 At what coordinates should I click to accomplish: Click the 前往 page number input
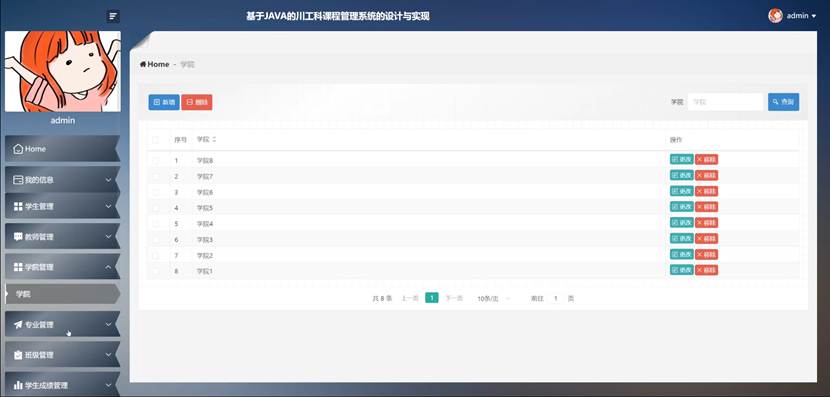(556, 299)
